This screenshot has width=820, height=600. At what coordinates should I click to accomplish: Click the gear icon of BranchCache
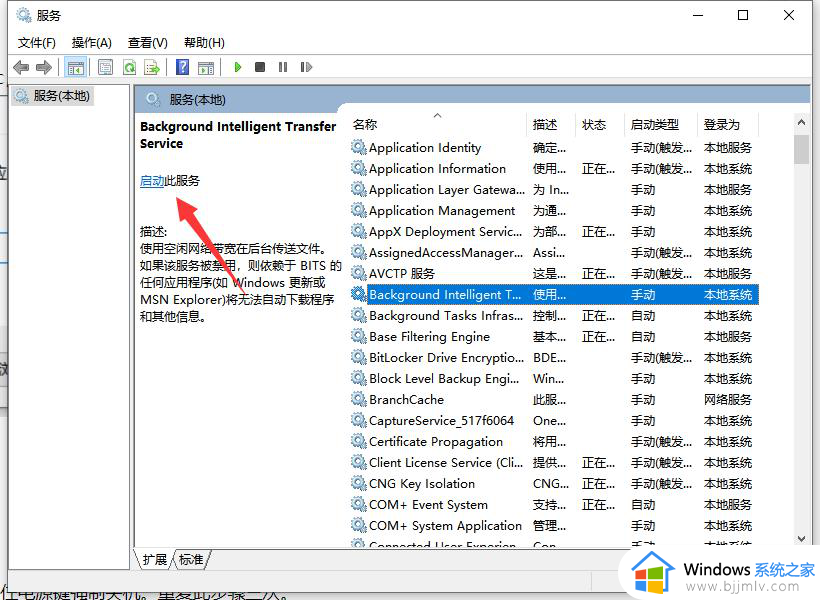358,399
